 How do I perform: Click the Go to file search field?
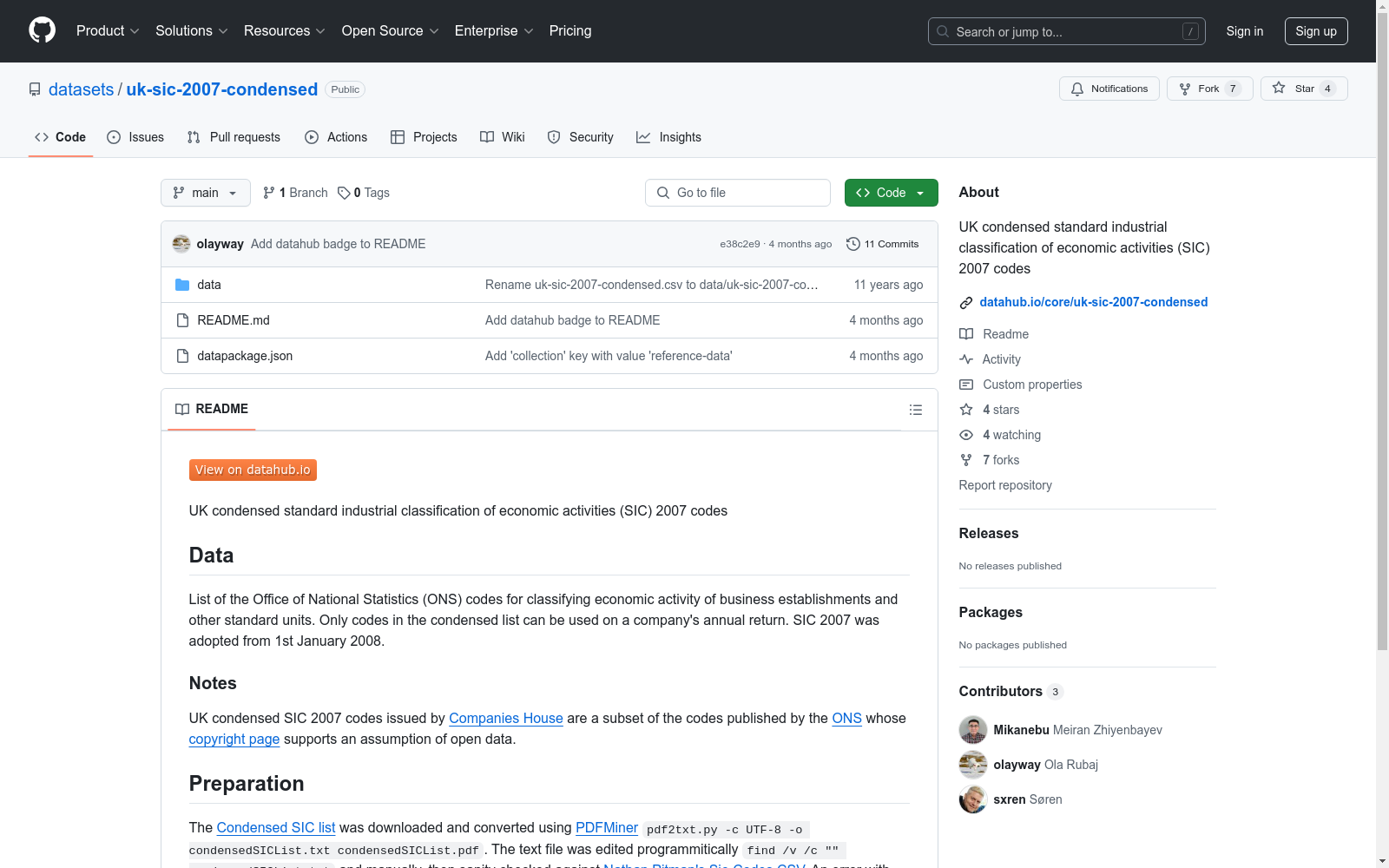738,193
